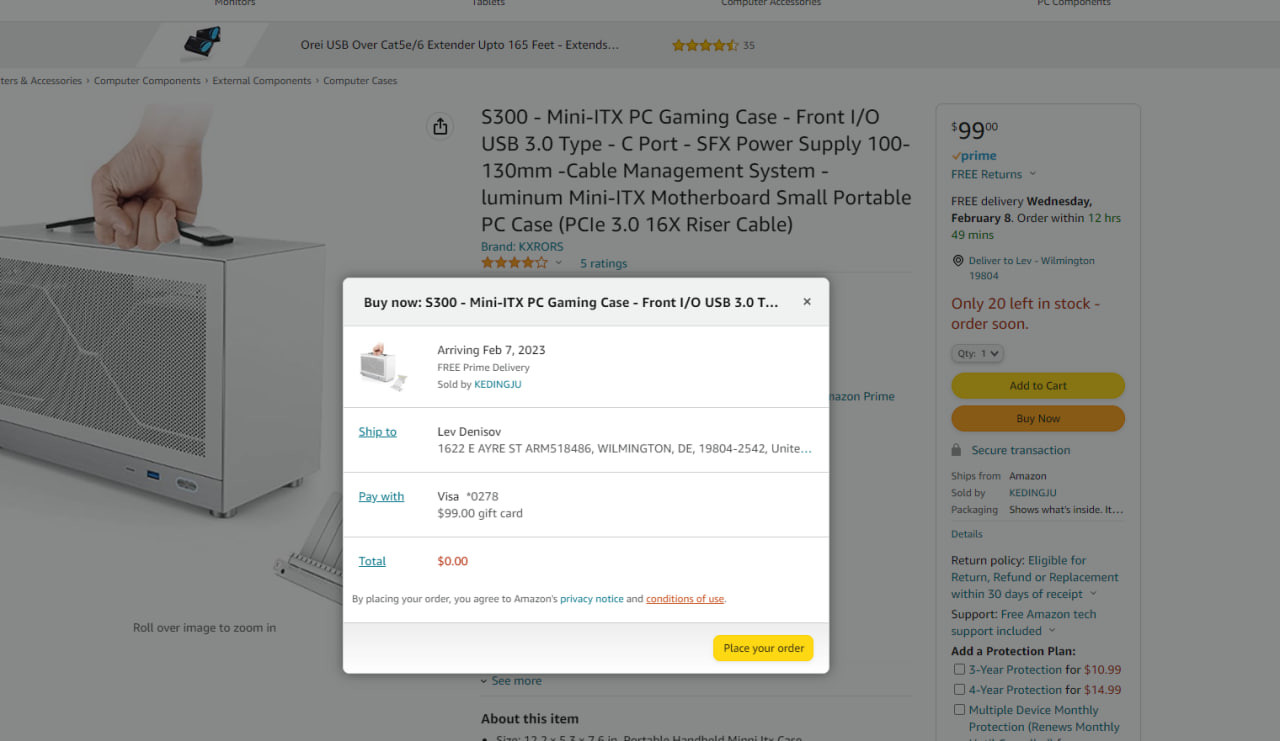Screen dimensions: 1280x741
Task: Open the Qty quantity dropdown
Action: [977, 354]
